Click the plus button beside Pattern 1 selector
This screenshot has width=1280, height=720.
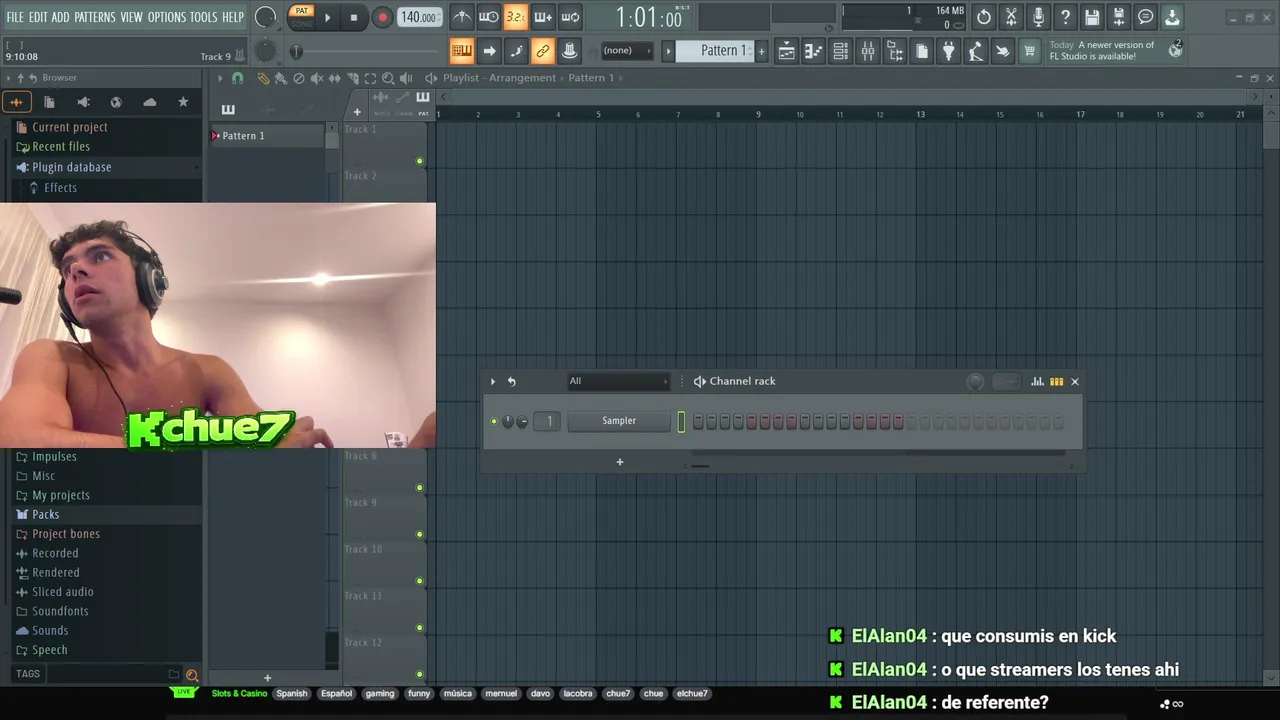pyautogui.click(x=762, y=51)
